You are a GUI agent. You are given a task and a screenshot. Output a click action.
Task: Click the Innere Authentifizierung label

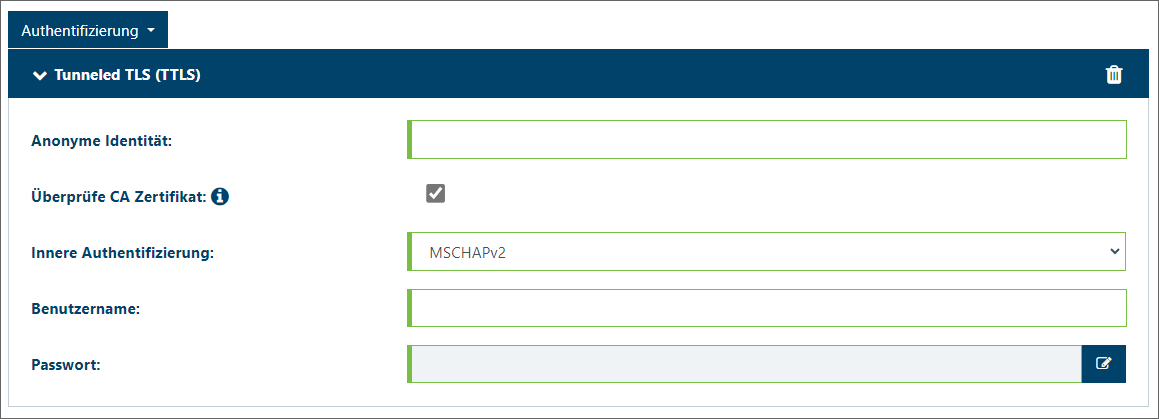coord(123,253)
